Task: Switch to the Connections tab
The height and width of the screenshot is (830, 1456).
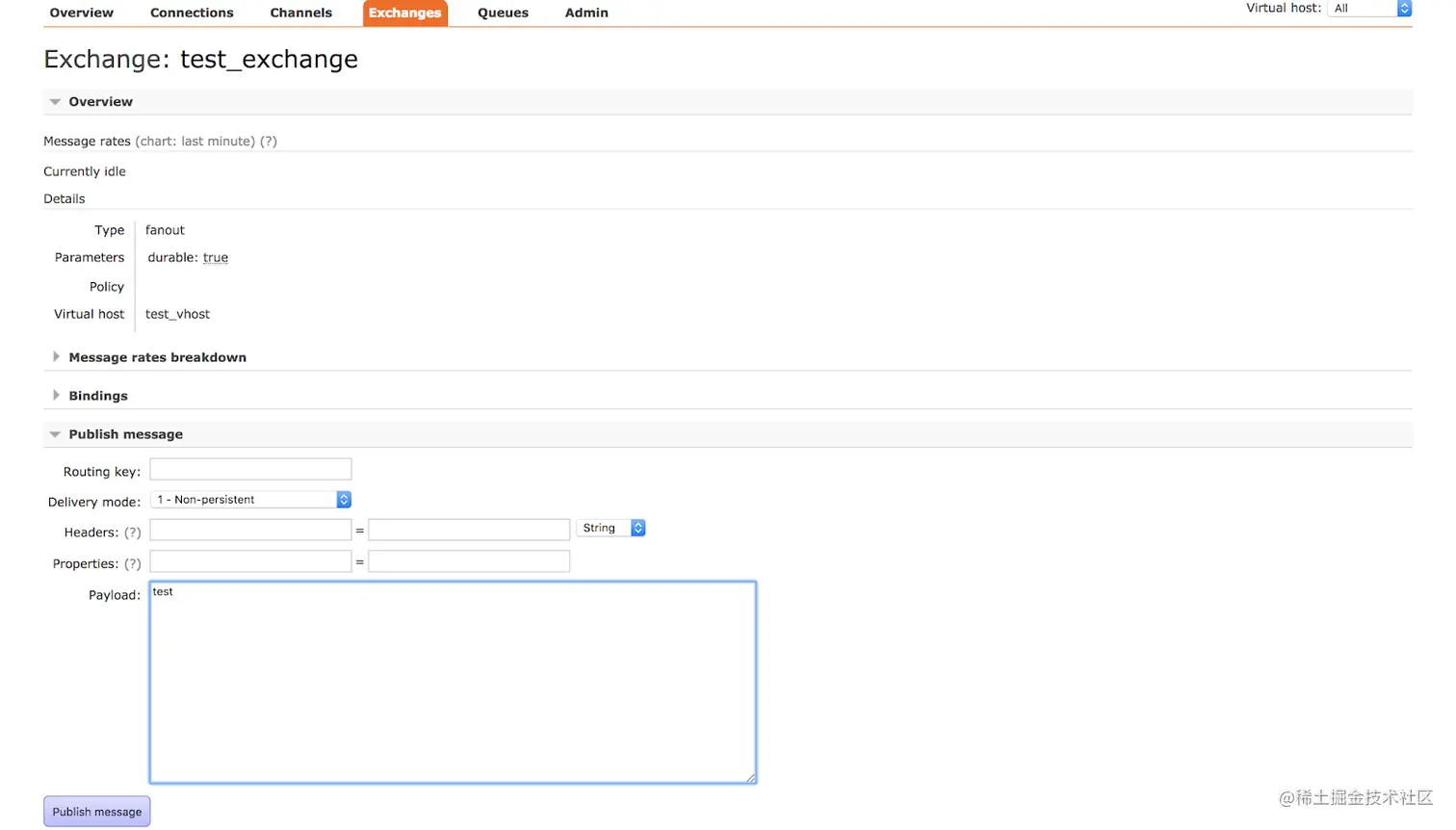Action: [x=192, y=13]
